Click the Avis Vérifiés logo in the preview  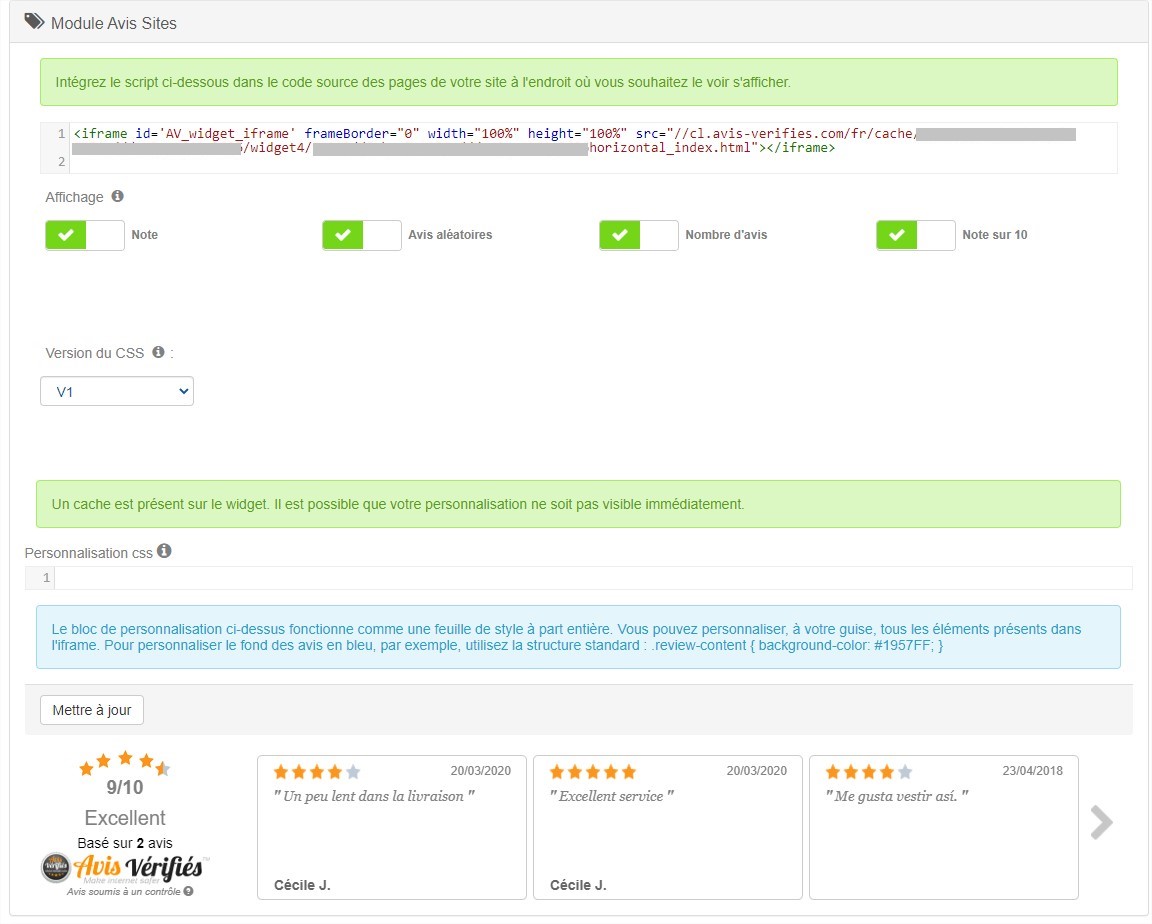(x=125, y=869)
